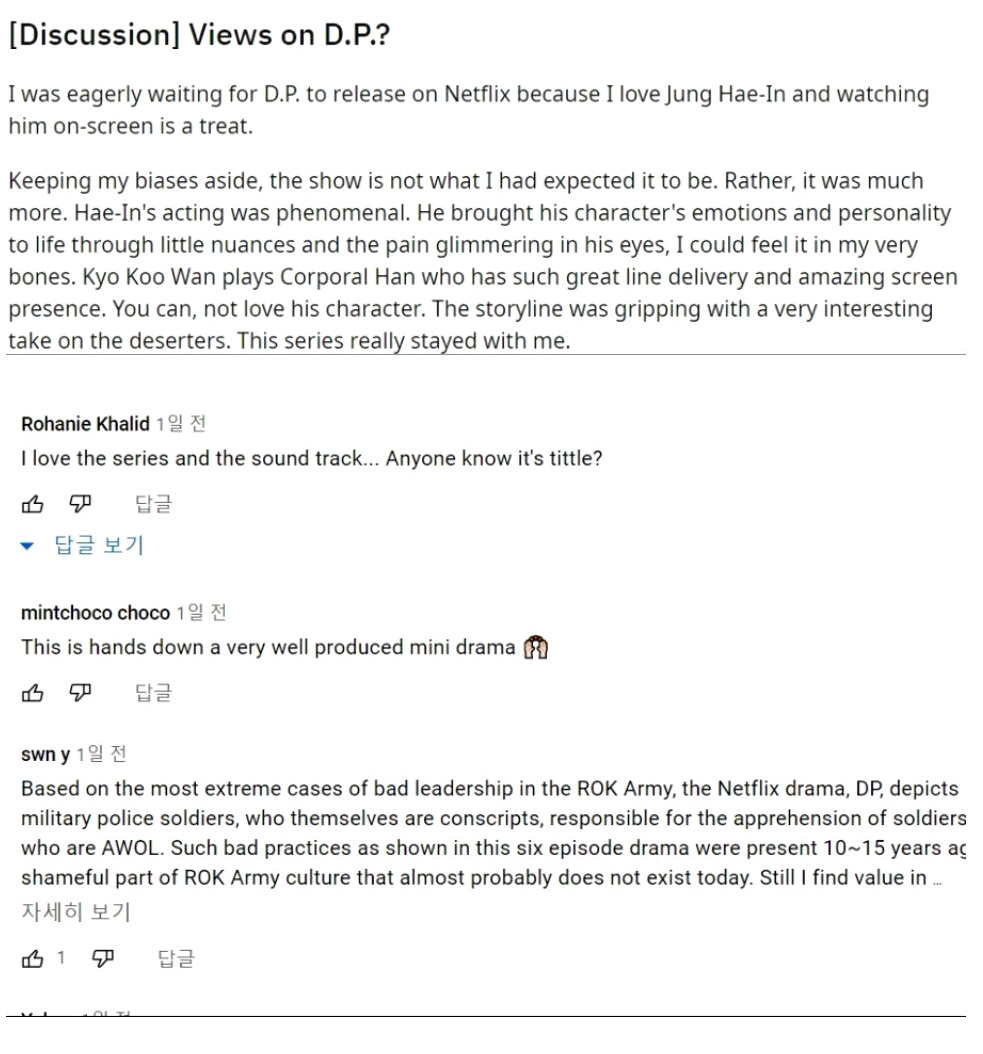The height and width of the screenshot is (1054, 983).
Task: Click the 1일 전 timestamp beside Rohanie Khalid
Action: [x=181, y=425]
